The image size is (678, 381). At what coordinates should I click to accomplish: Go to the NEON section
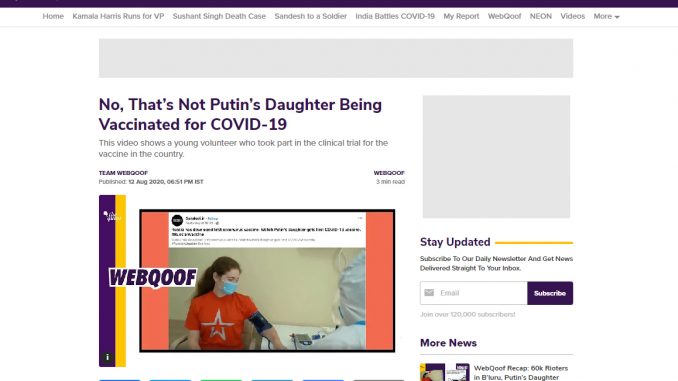pos(540,16)
